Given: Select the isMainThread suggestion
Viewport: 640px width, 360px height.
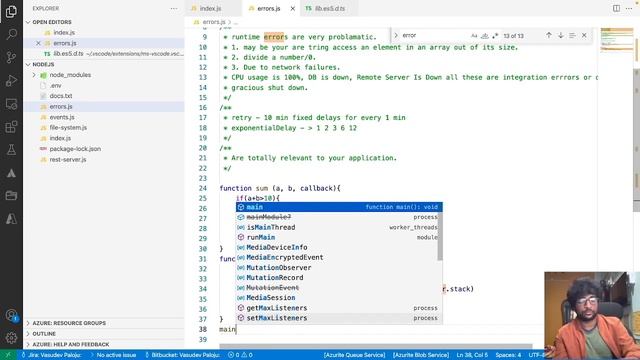Looking at the screenshot, I should pyautogui.click(x=337, y=227).
